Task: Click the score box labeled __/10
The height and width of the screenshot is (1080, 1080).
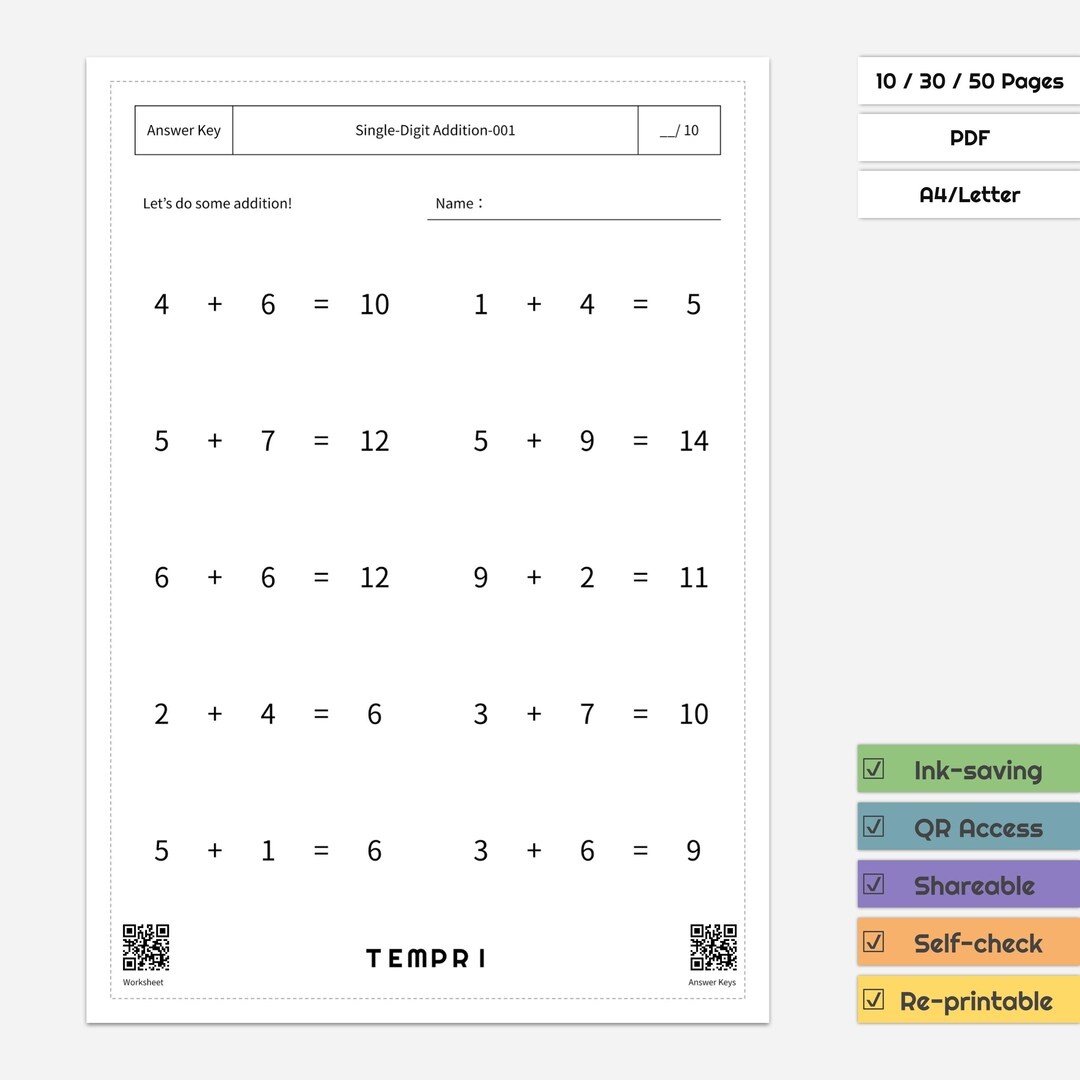Action: [x=679, y=130]
